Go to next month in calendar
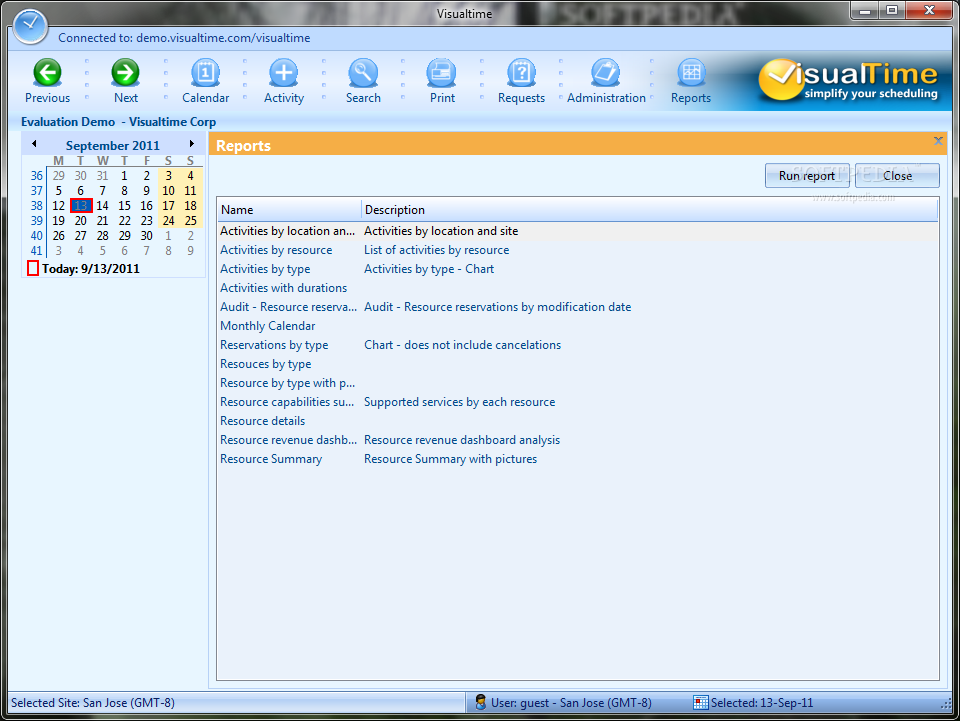This screenshot has width=960, height=721. tap(192, 144)
